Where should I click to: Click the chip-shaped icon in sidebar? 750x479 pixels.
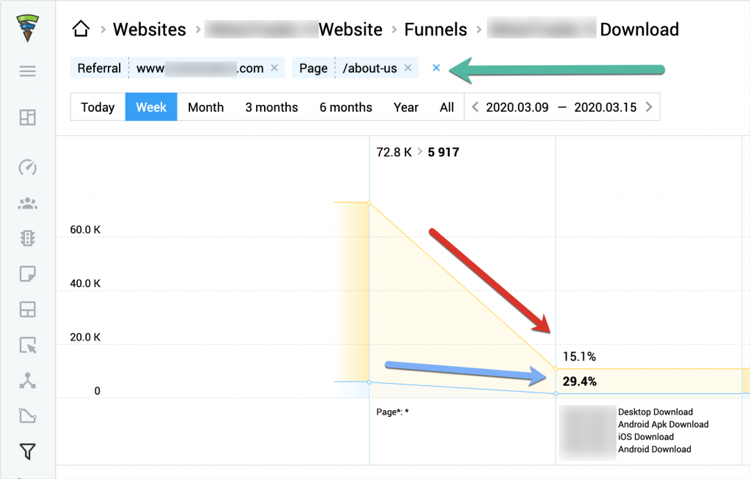click(28, 238)
